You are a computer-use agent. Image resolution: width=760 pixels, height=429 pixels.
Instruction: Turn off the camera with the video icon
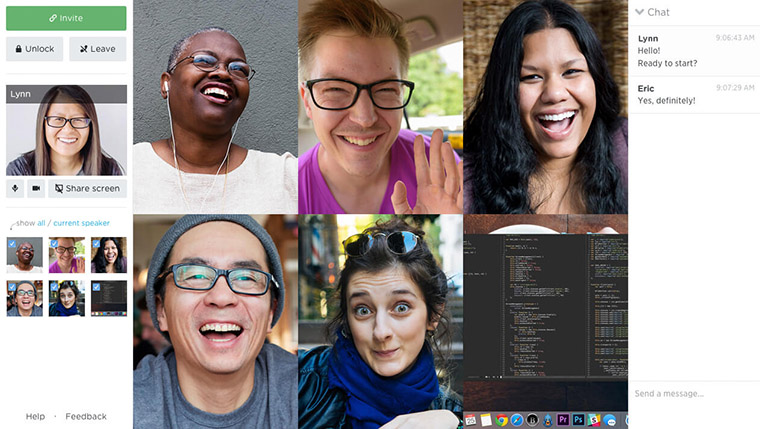click(x=36, y=189)
